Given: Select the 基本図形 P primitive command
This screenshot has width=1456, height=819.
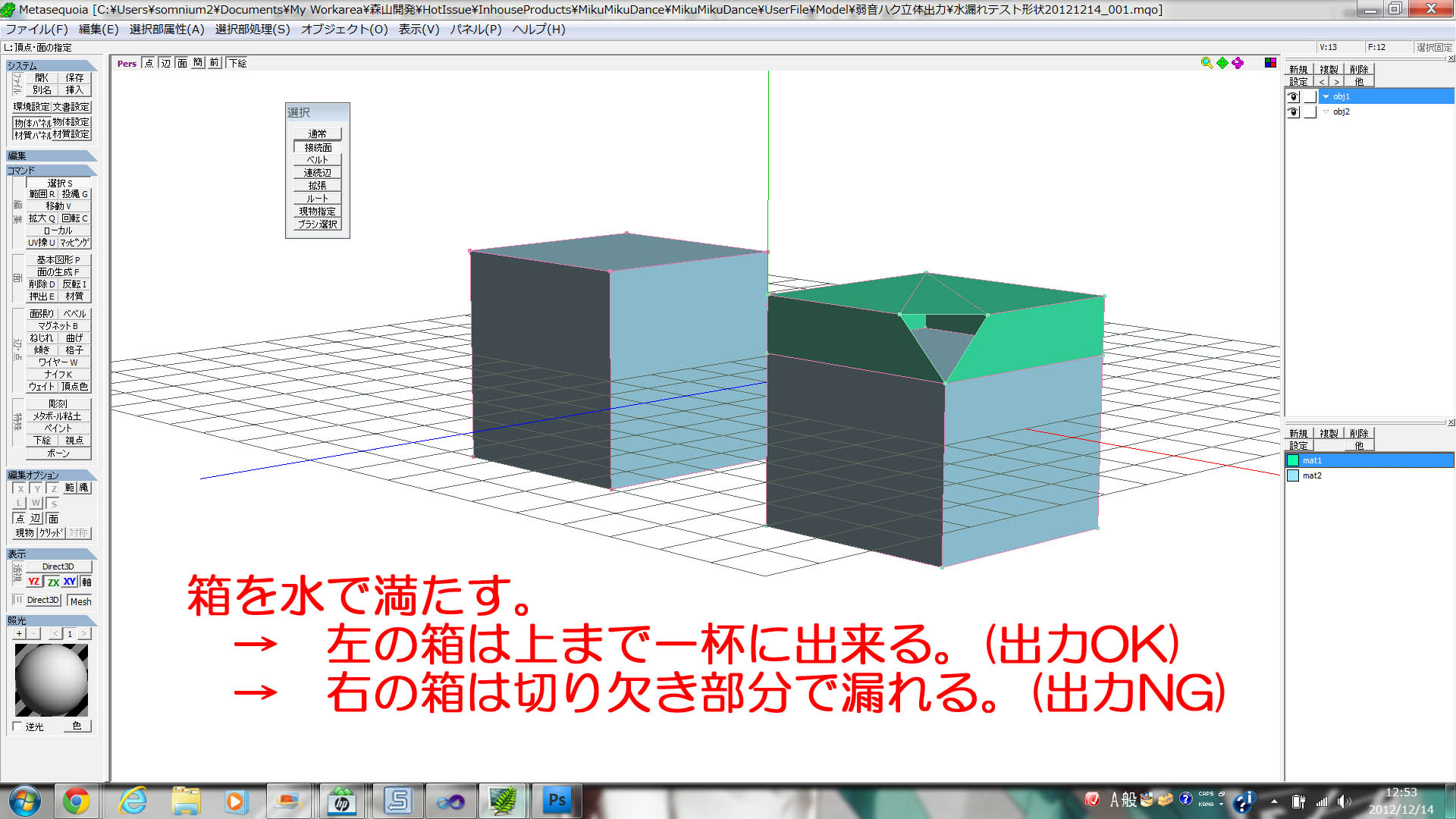Looking at the screenshot, I should pos(58,259).
